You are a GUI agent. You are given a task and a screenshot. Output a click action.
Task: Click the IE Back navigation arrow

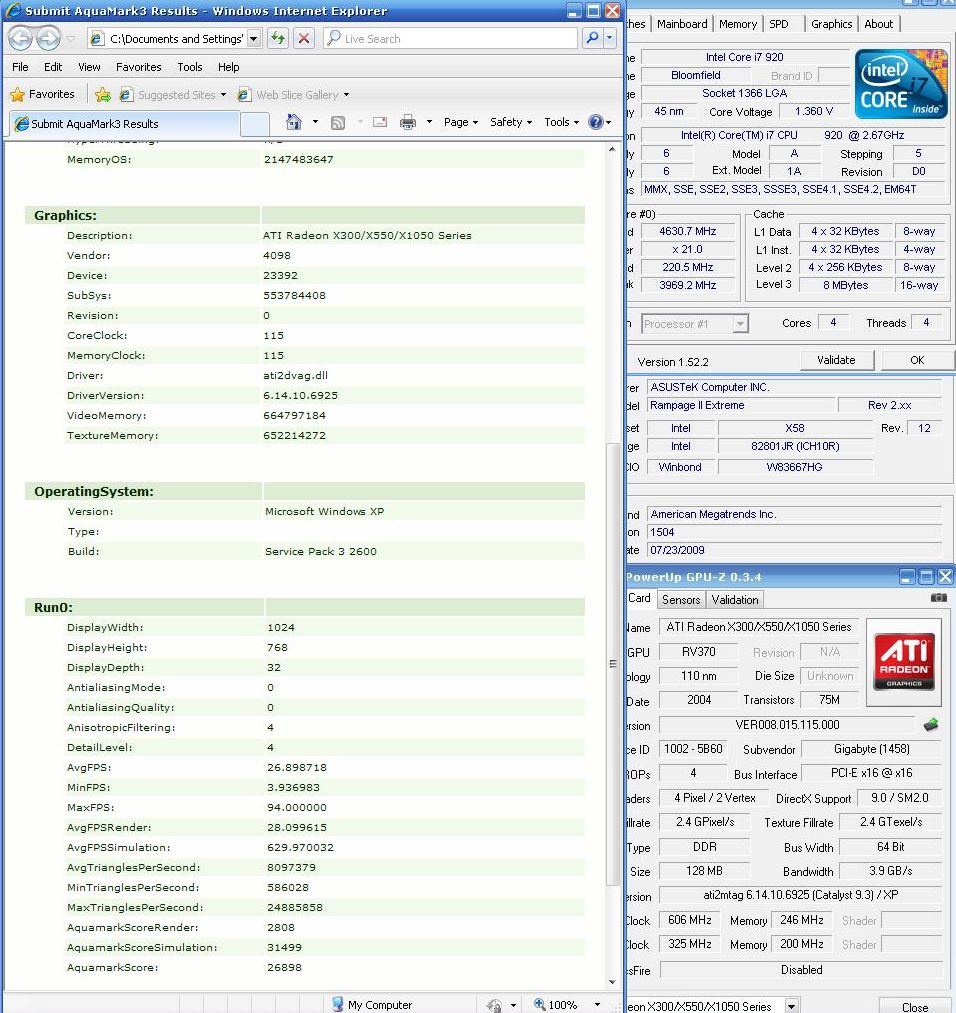[x=21, y=39]
